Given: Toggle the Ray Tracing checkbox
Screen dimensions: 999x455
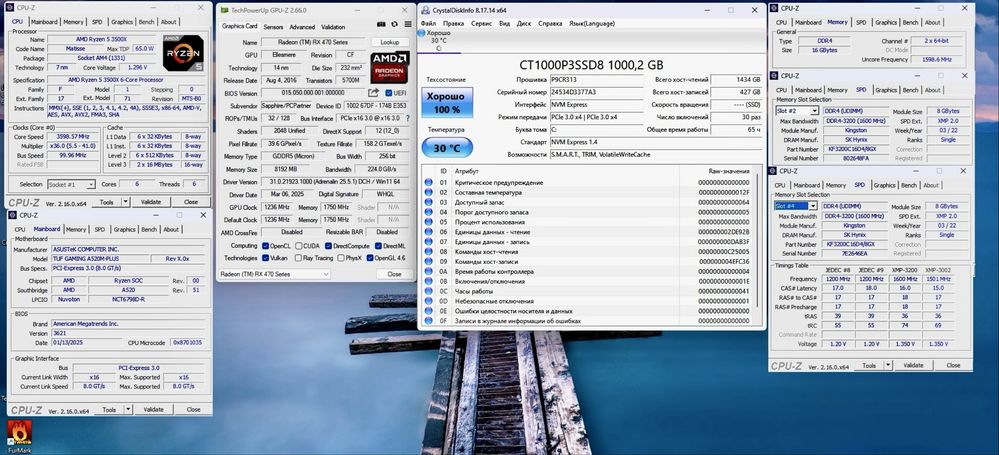Looking at the screenshot, I should click(298, 258).
